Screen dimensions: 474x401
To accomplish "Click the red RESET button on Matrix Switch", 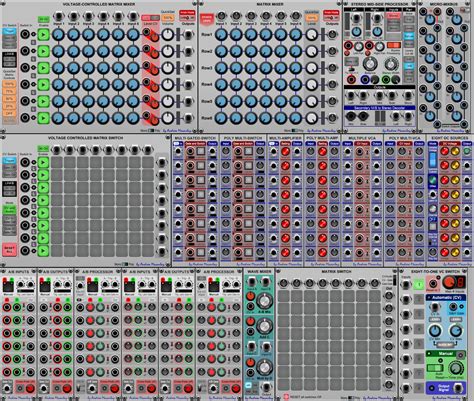I will pos(286,397).
